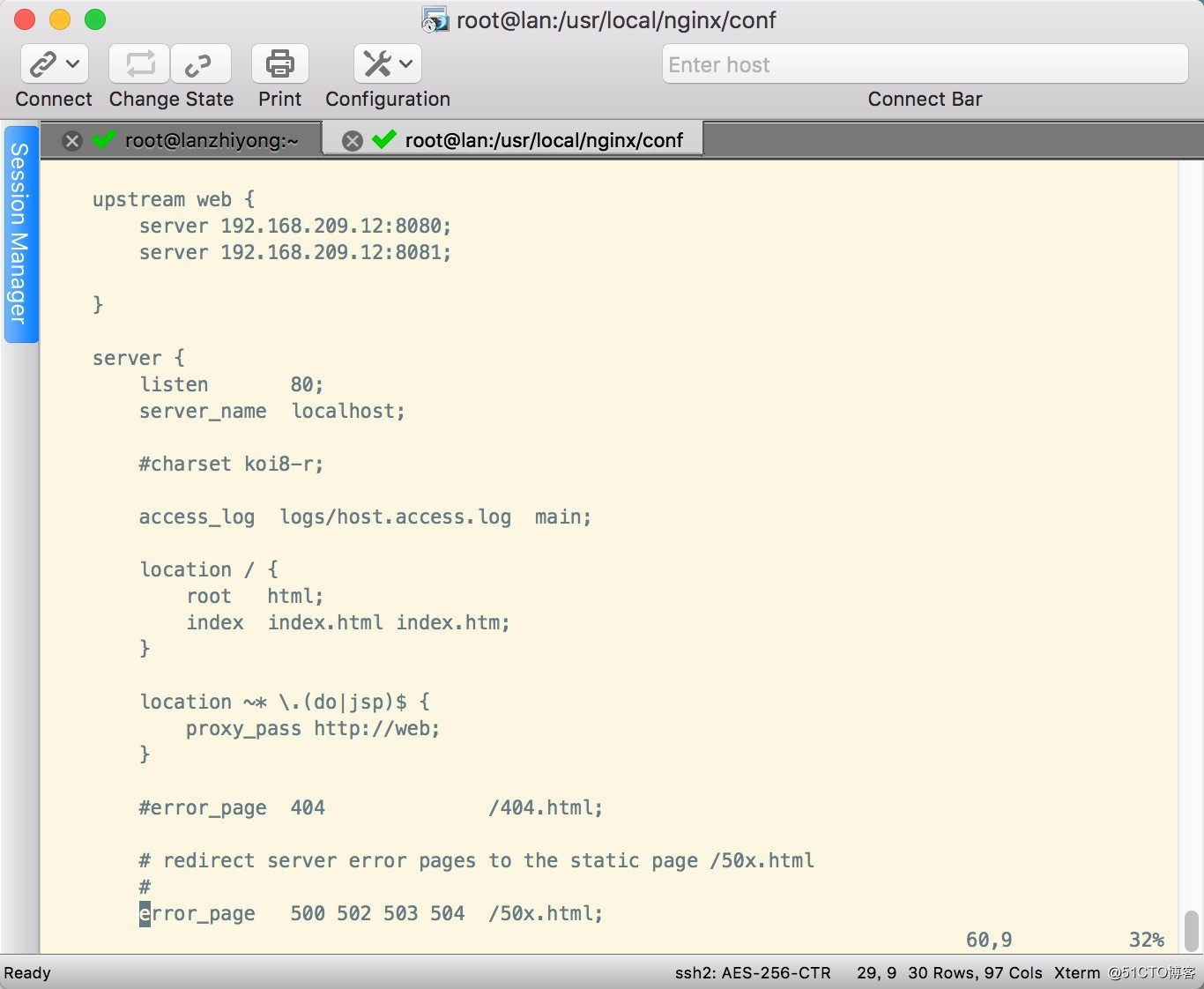Viewport: 1204px width, 989px height.
Task: Click the green connected checkmark on nginx tab
Action: 383,139
